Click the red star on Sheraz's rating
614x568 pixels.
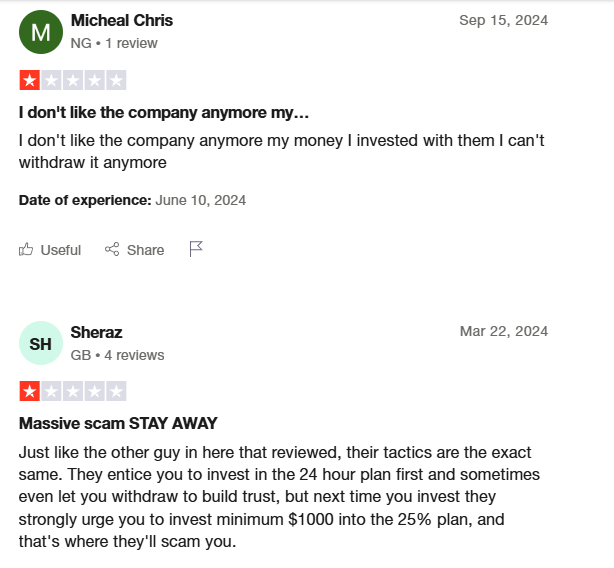point(29,391)
